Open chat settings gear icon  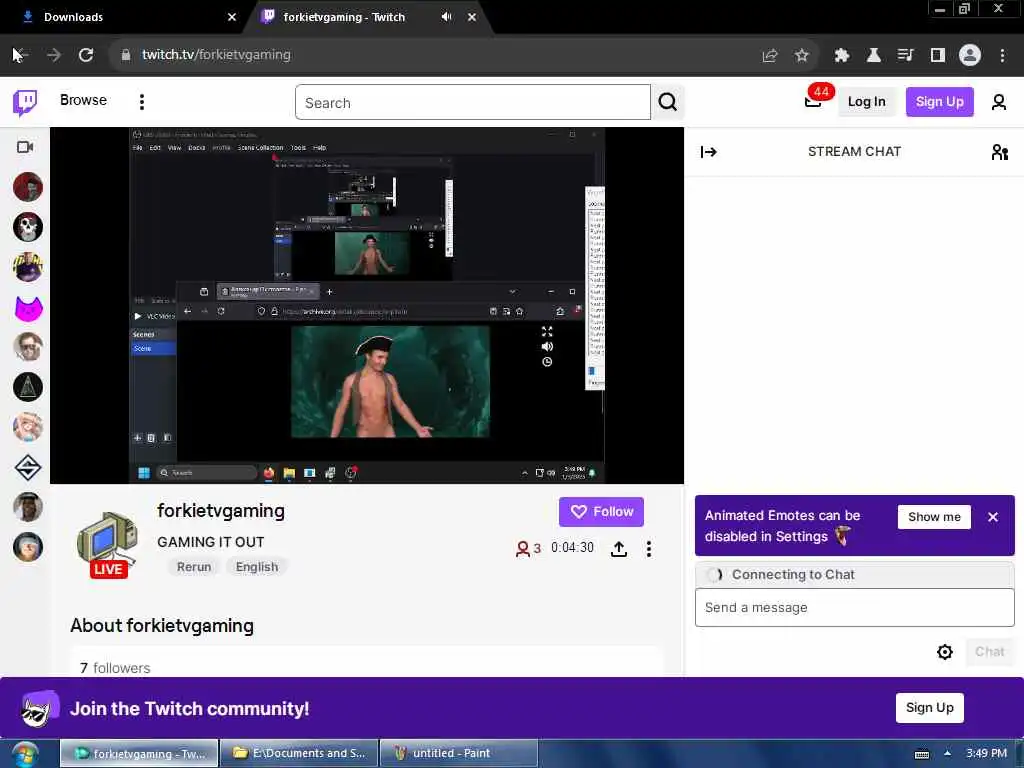point(944,652)
